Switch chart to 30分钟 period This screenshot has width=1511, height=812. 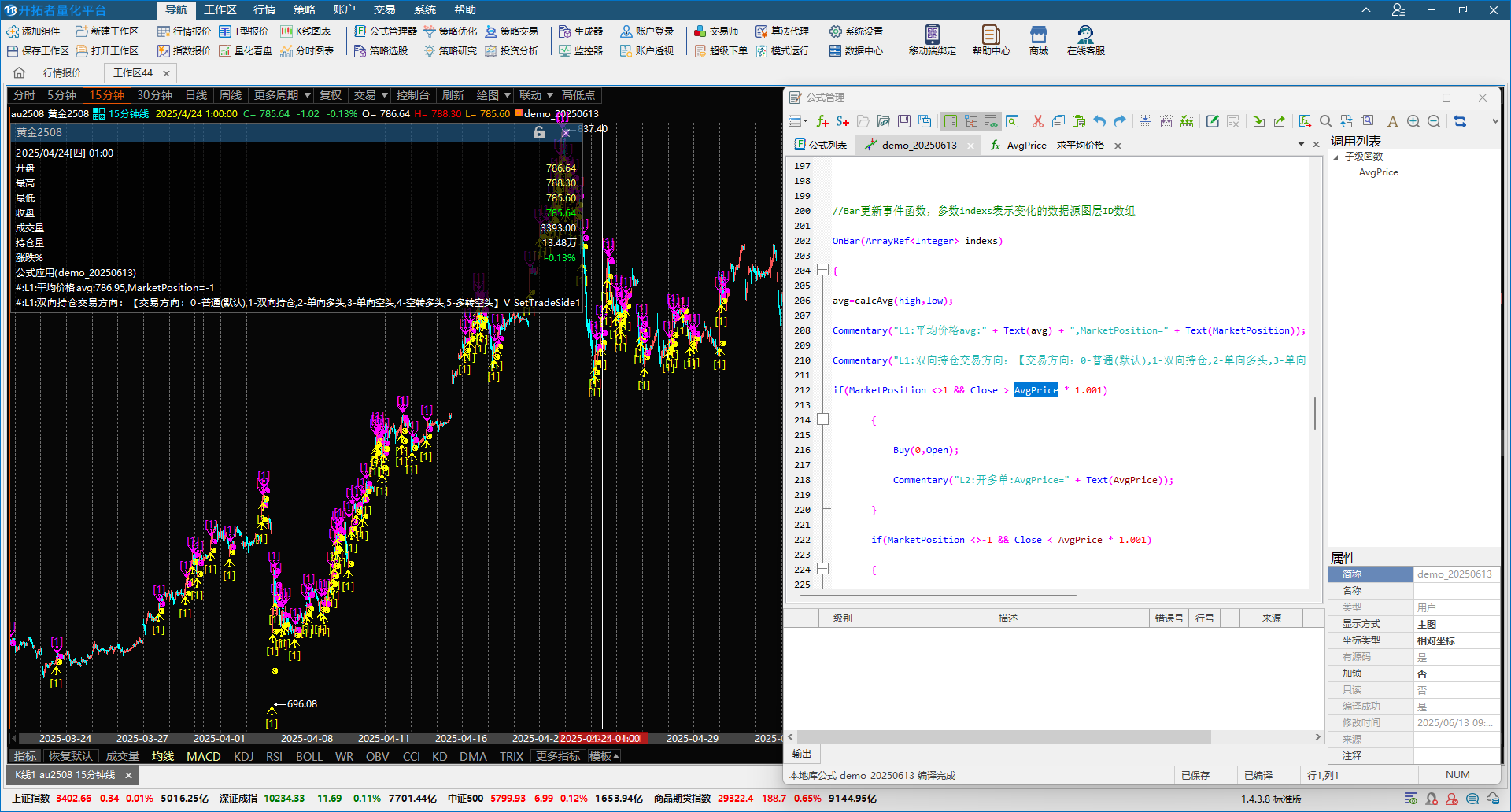pos(154,95)
